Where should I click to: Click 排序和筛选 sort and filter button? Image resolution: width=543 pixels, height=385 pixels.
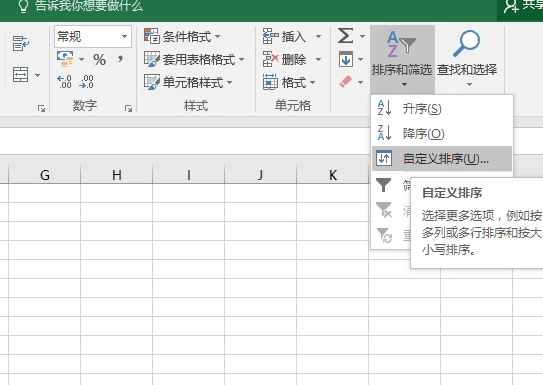(402, 59)
